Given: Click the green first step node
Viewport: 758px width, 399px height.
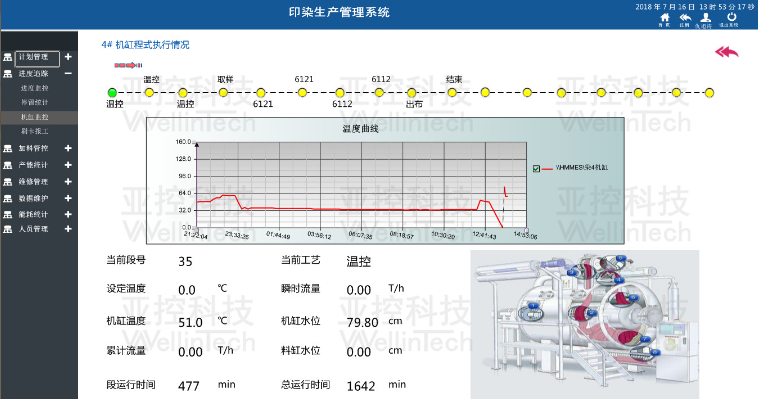Looking at the screenshot, I should tap(112, 92).
